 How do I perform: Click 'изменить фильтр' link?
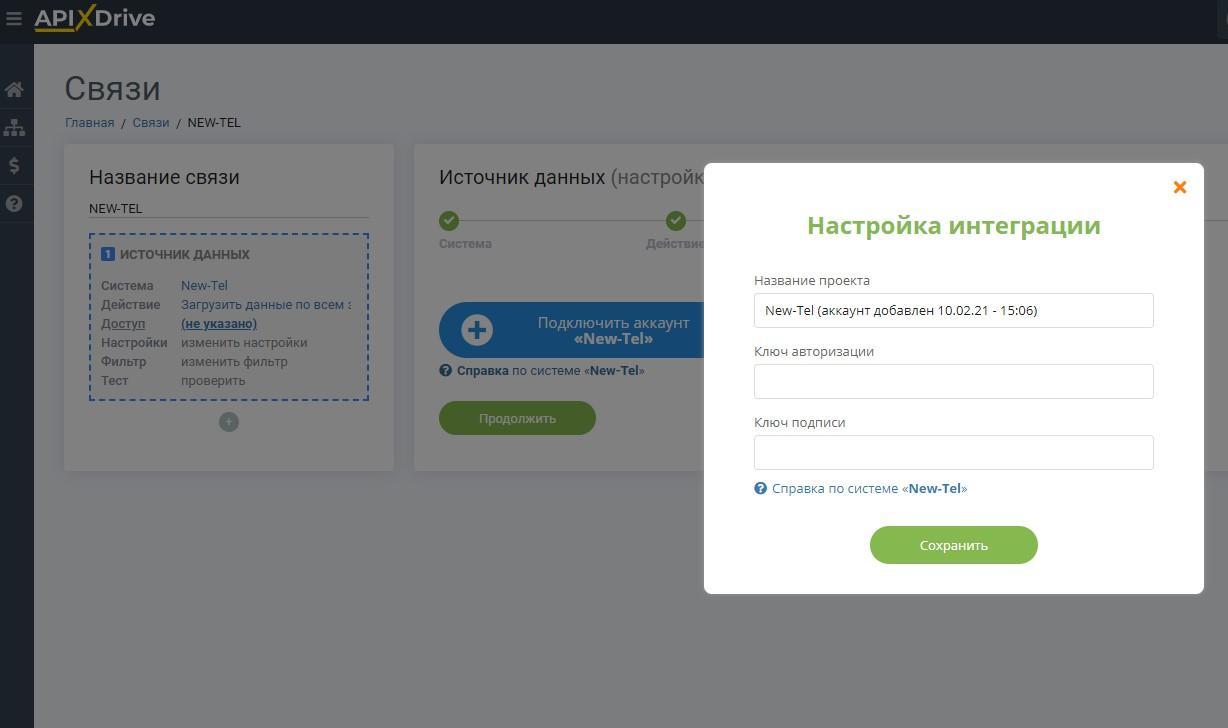[x=234, y=362]
